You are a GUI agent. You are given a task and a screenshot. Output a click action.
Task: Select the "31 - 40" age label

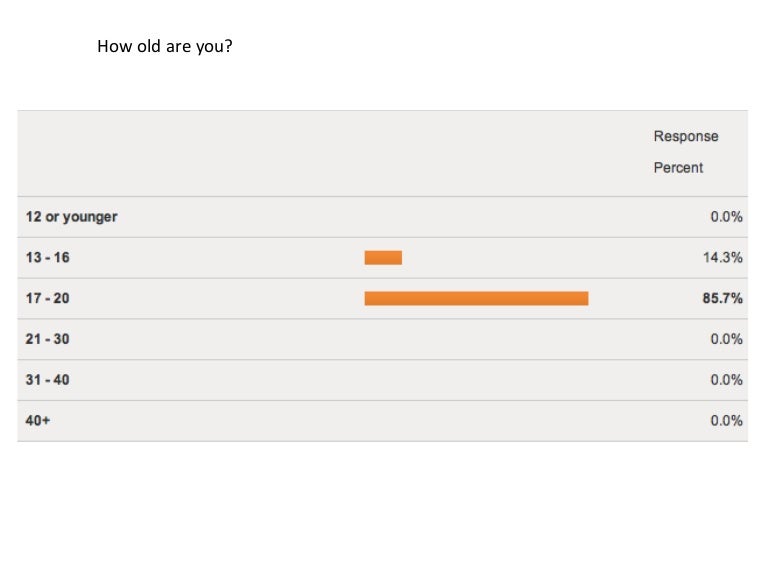point(48,380)
